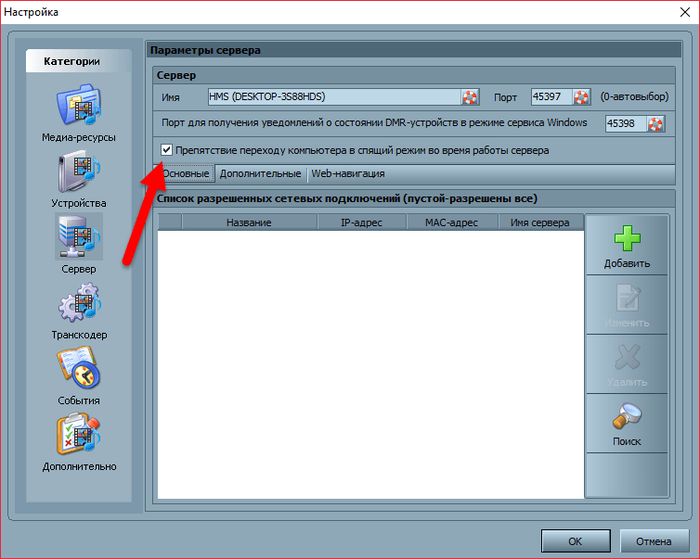Toggle sleep mode prevention checkbox
Viewport: 700px width, 559px height.
pos(167,150)
